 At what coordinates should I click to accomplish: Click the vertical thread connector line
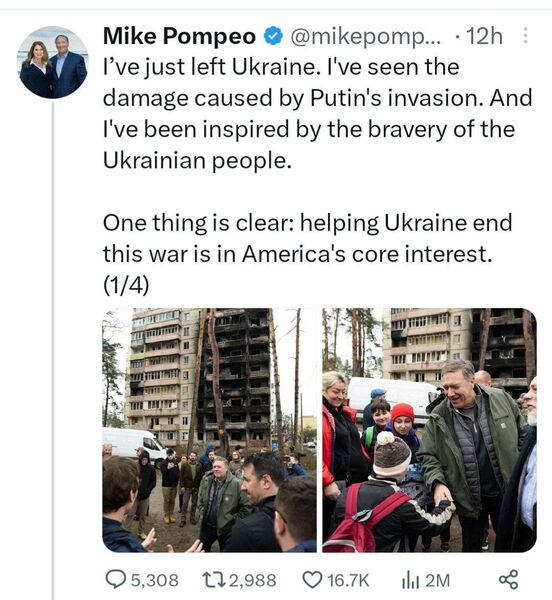[x=53, y=350]
